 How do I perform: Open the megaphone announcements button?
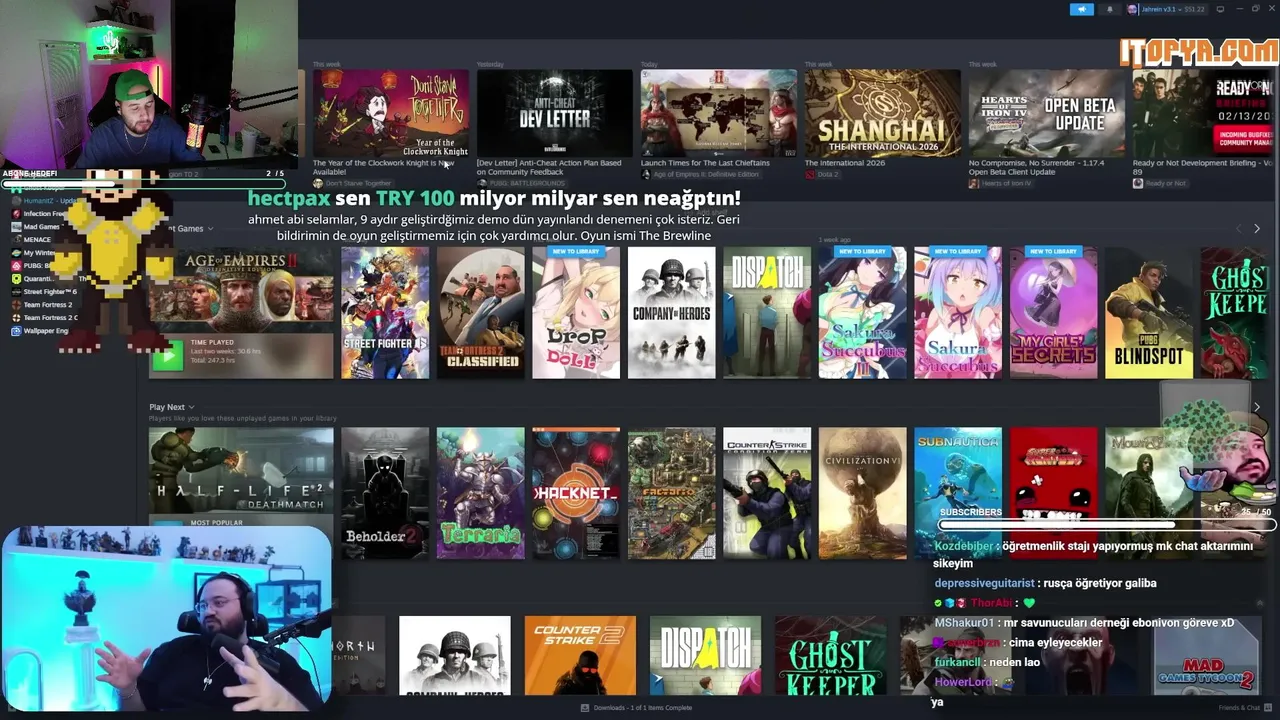(x=1082, y=9)
